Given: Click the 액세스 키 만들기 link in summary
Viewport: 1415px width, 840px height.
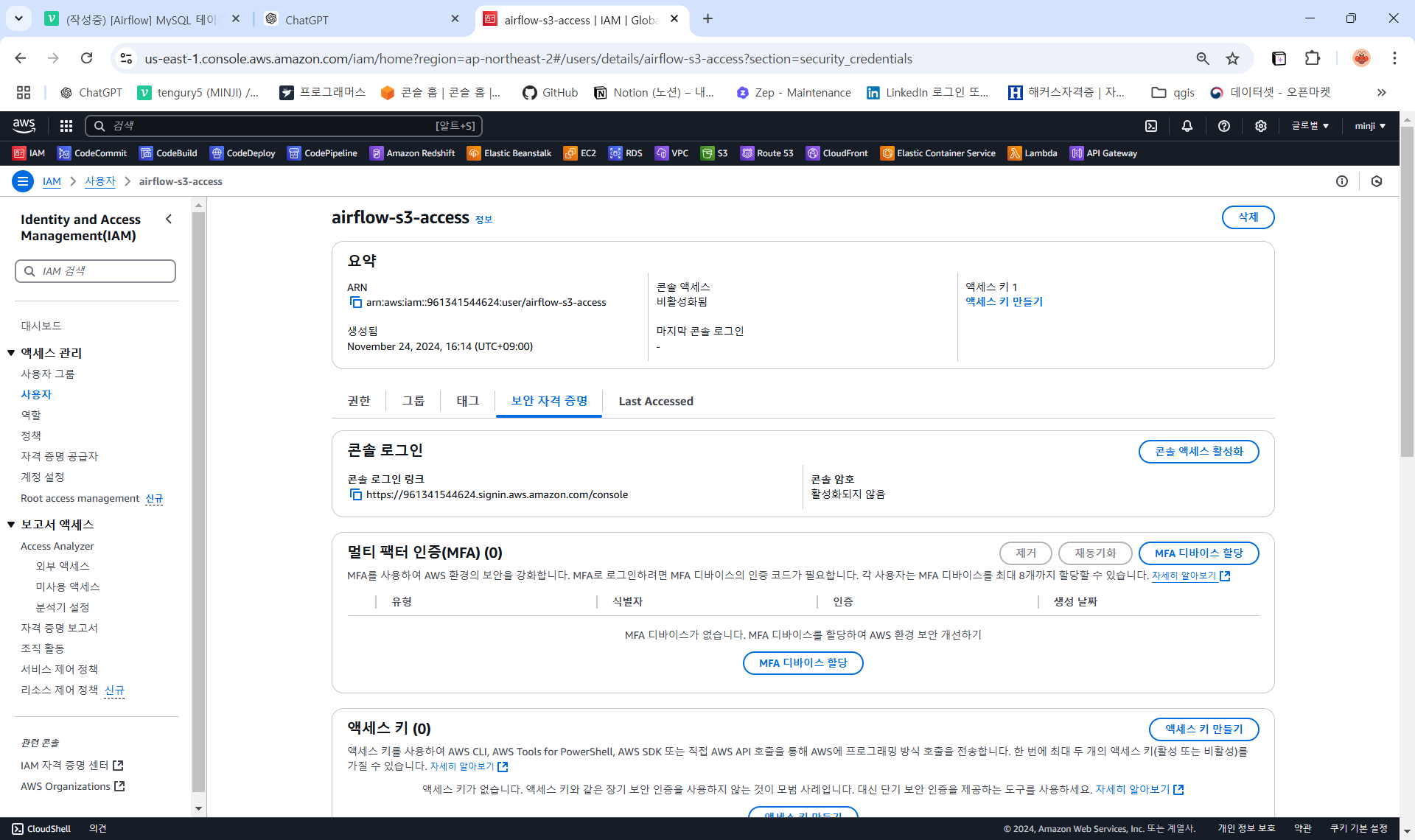Looking at the screenshot, I should [x=1004, y=302].
